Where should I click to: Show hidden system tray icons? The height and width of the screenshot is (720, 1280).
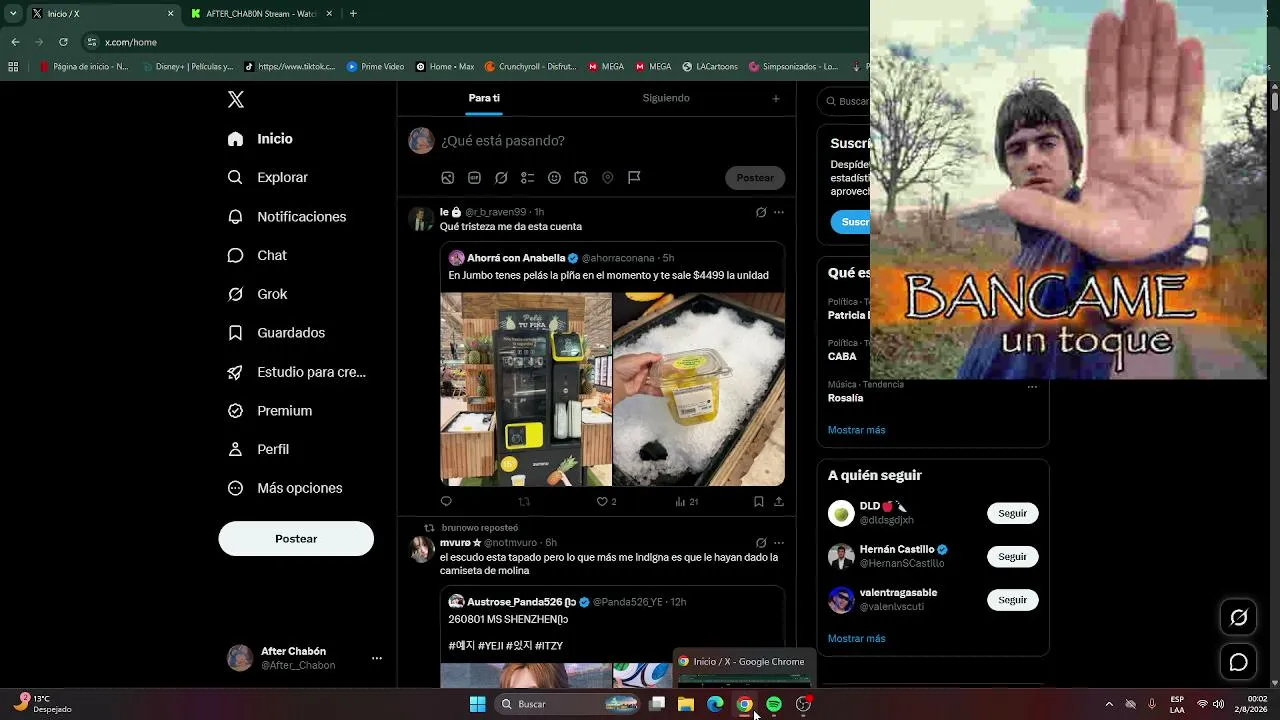(x=1109, y=704)
